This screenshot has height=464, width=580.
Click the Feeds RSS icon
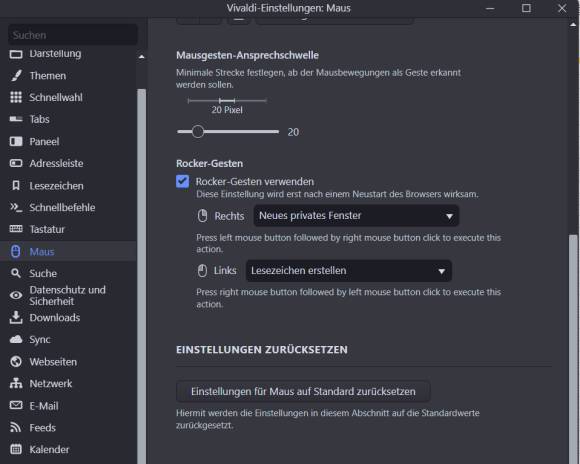pyautogui.click(x=16, y=427)
